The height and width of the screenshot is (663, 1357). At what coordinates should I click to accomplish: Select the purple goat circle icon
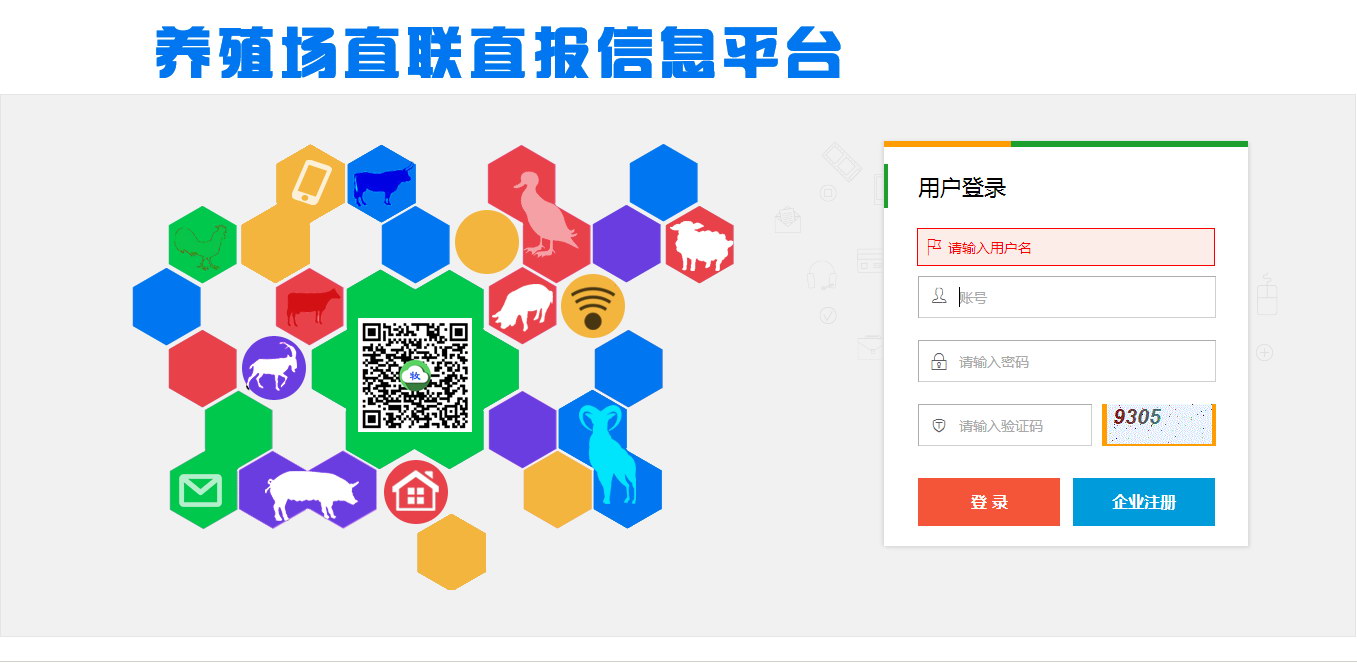(x=274, y=368)
